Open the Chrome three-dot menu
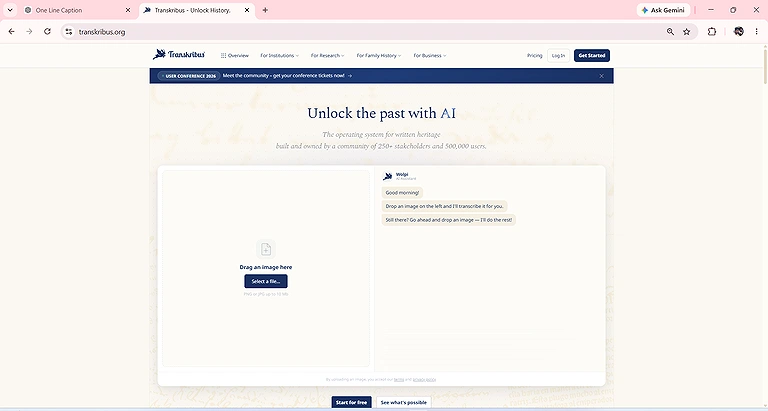 coord(756,32)
